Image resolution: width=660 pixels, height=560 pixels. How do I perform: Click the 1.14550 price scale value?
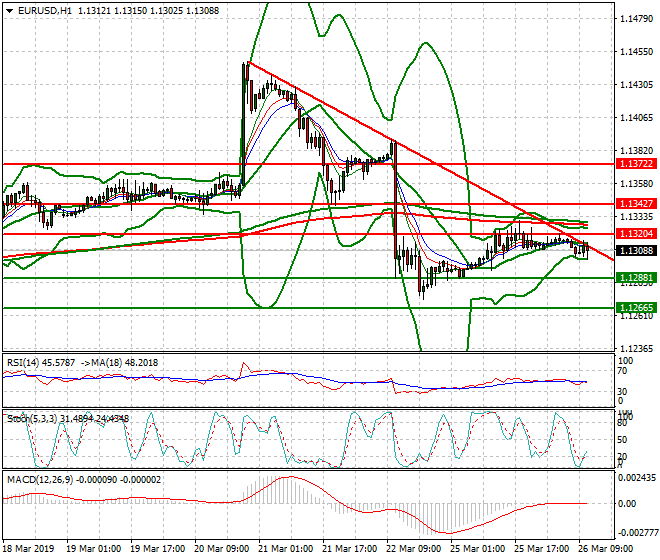click(636, 52)
